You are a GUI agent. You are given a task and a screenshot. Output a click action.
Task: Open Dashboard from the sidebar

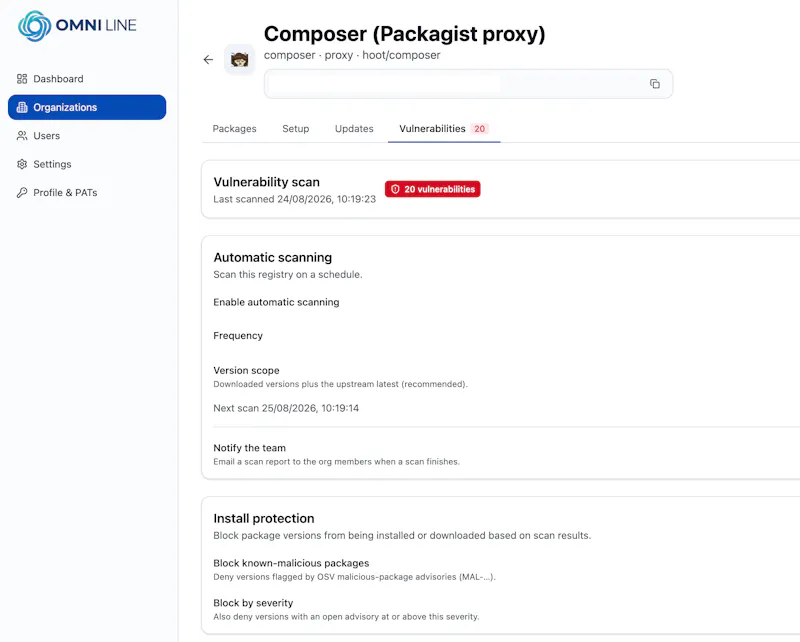[87, 79]
